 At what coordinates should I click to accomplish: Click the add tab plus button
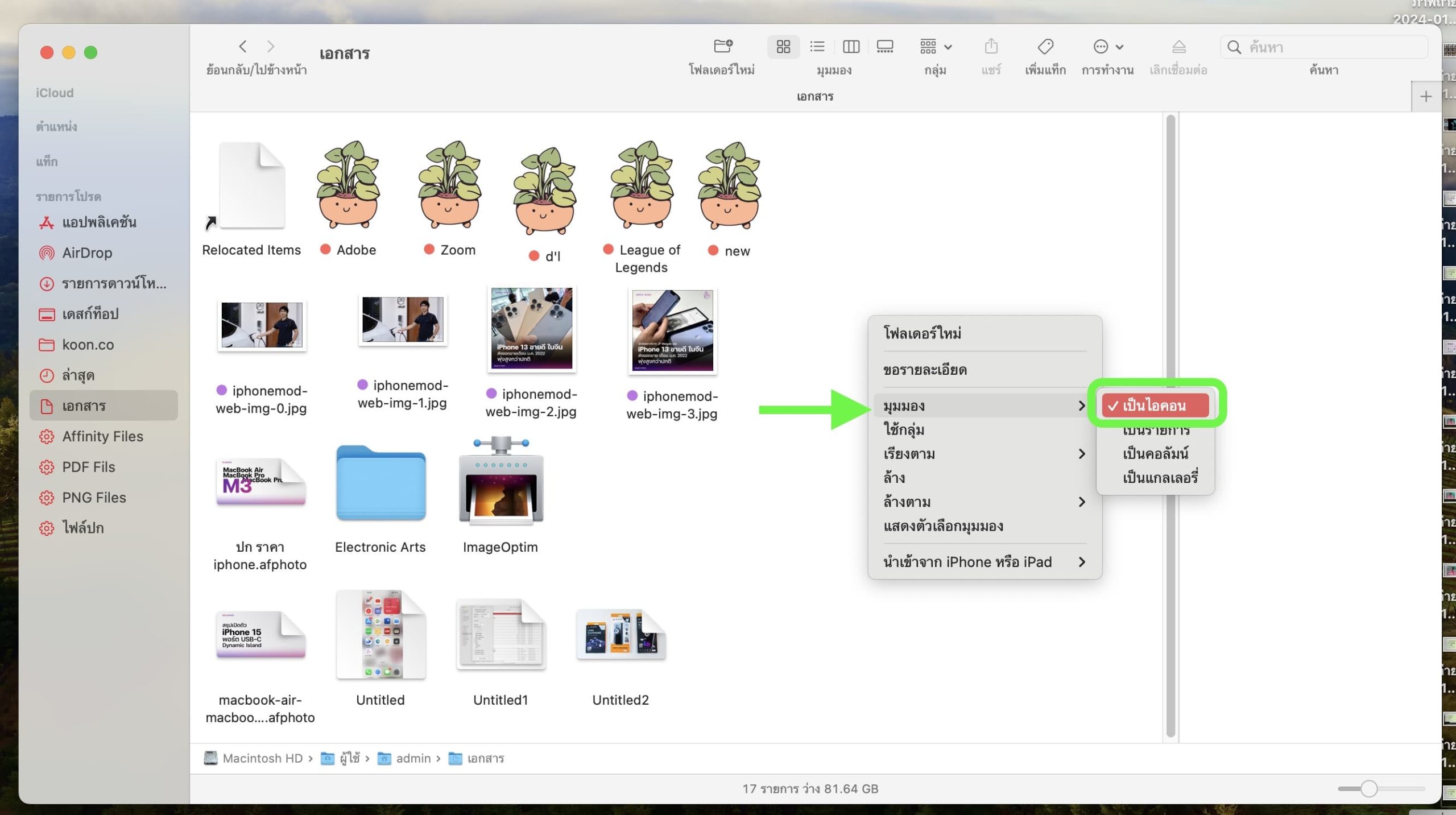(1425, 97)
